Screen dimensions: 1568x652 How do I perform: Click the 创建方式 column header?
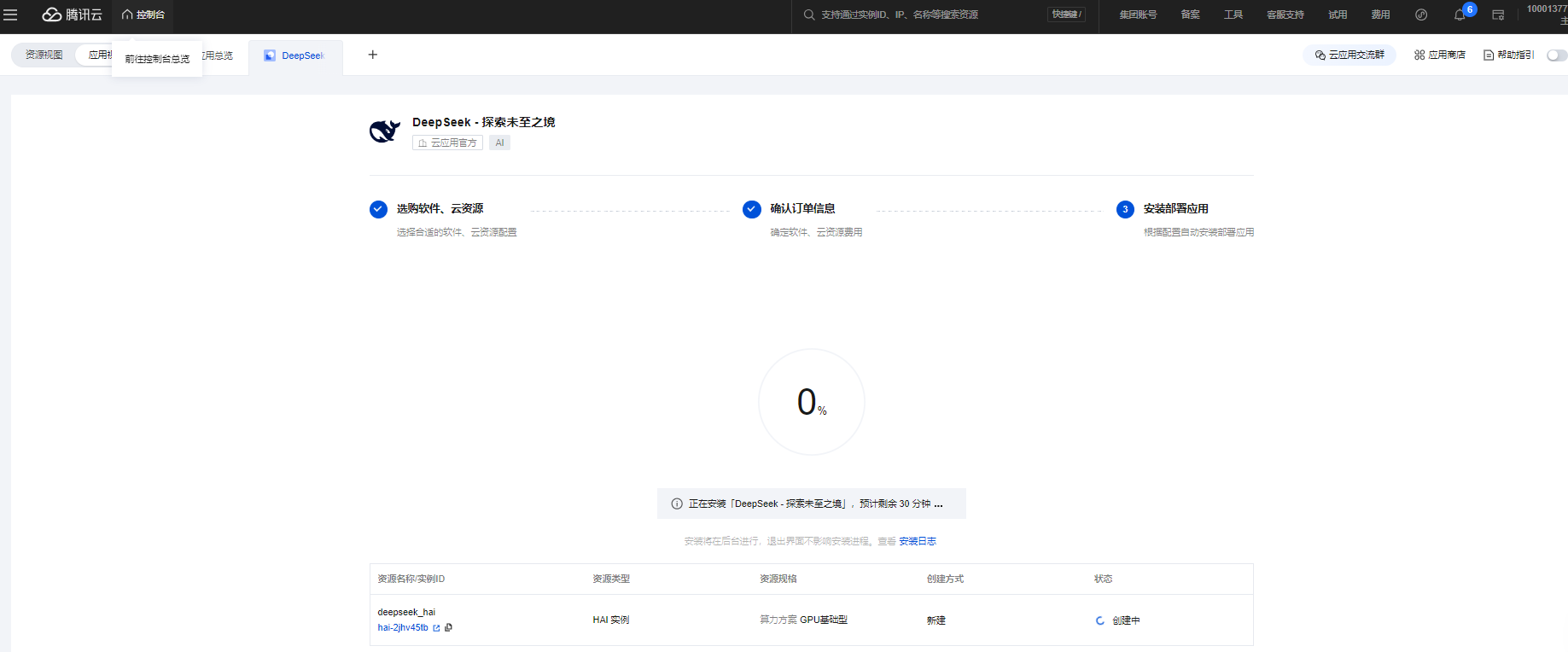(946, 579)
